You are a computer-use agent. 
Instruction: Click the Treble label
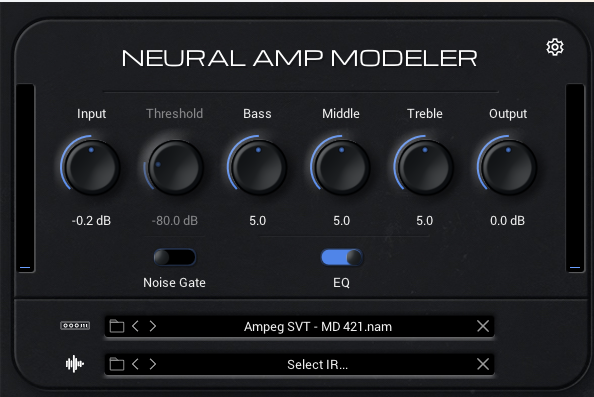coord(425,114)
